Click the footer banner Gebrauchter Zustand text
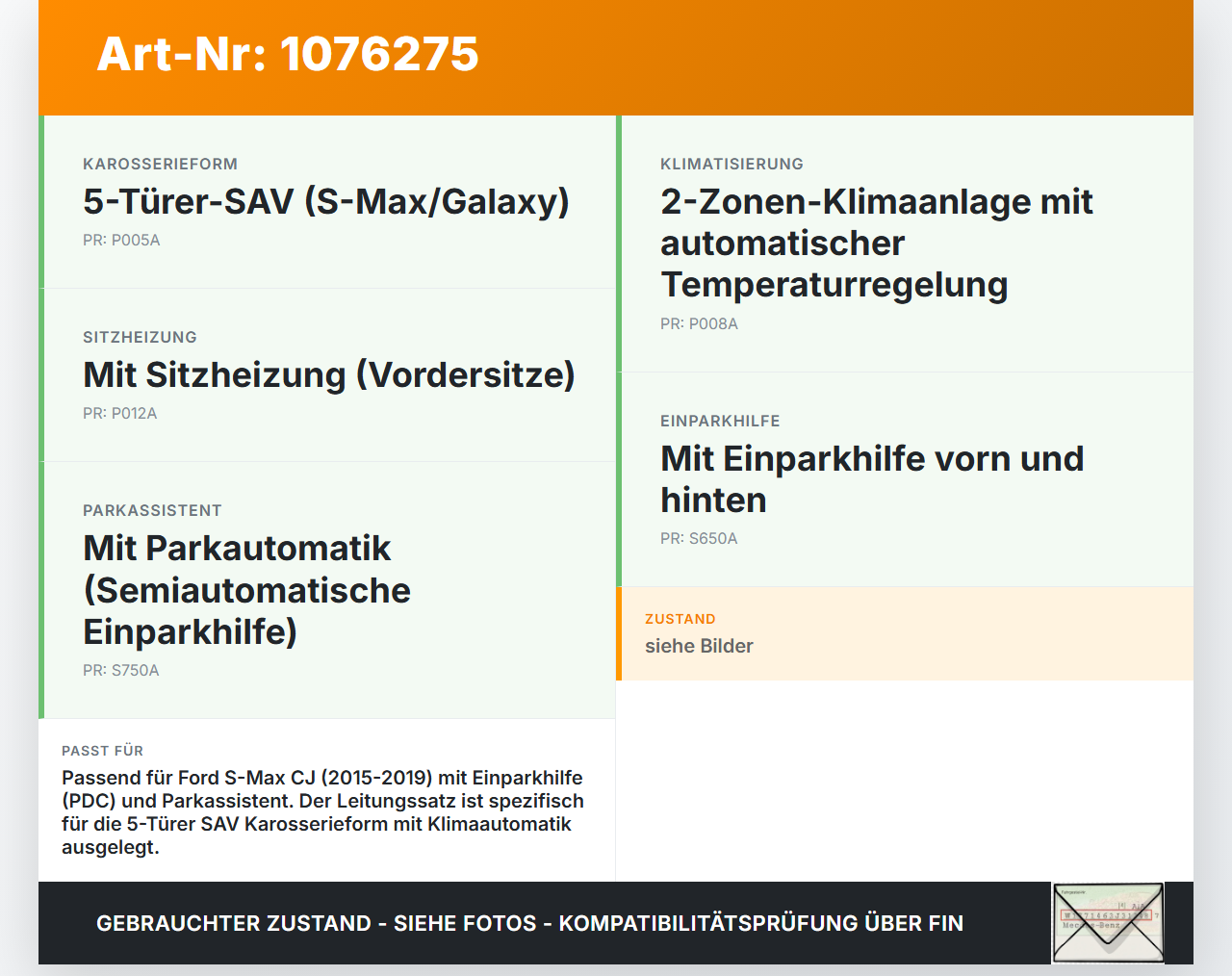The height and width of the screenshot is (976, 1232). point(529,923)
